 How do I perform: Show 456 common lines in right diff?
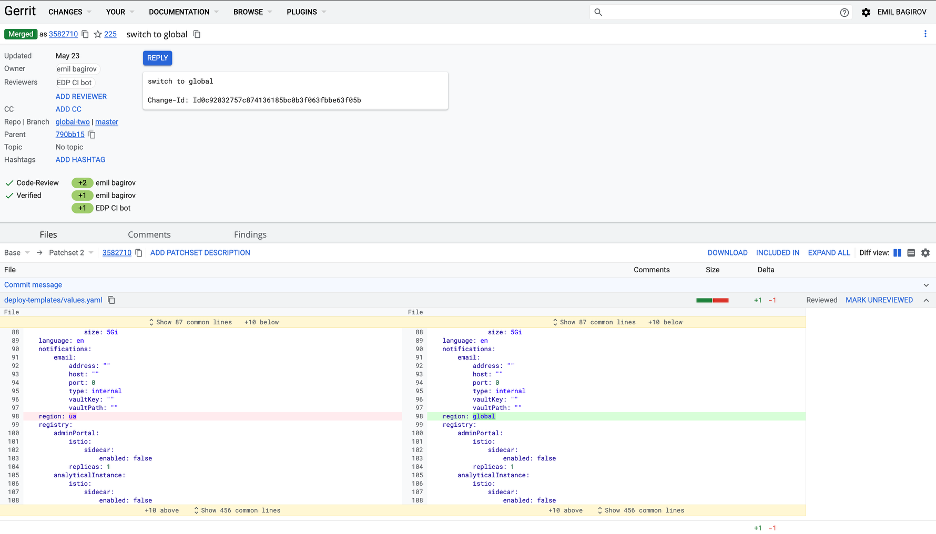pyautogui.click(x=641, y=511)
